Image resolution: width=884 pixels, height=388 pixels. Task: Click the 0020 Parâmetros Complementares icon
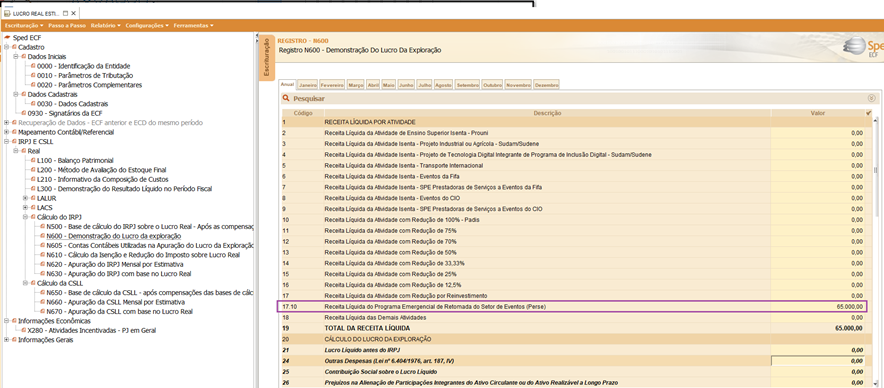pyautogui.click(x=33, y=85)
